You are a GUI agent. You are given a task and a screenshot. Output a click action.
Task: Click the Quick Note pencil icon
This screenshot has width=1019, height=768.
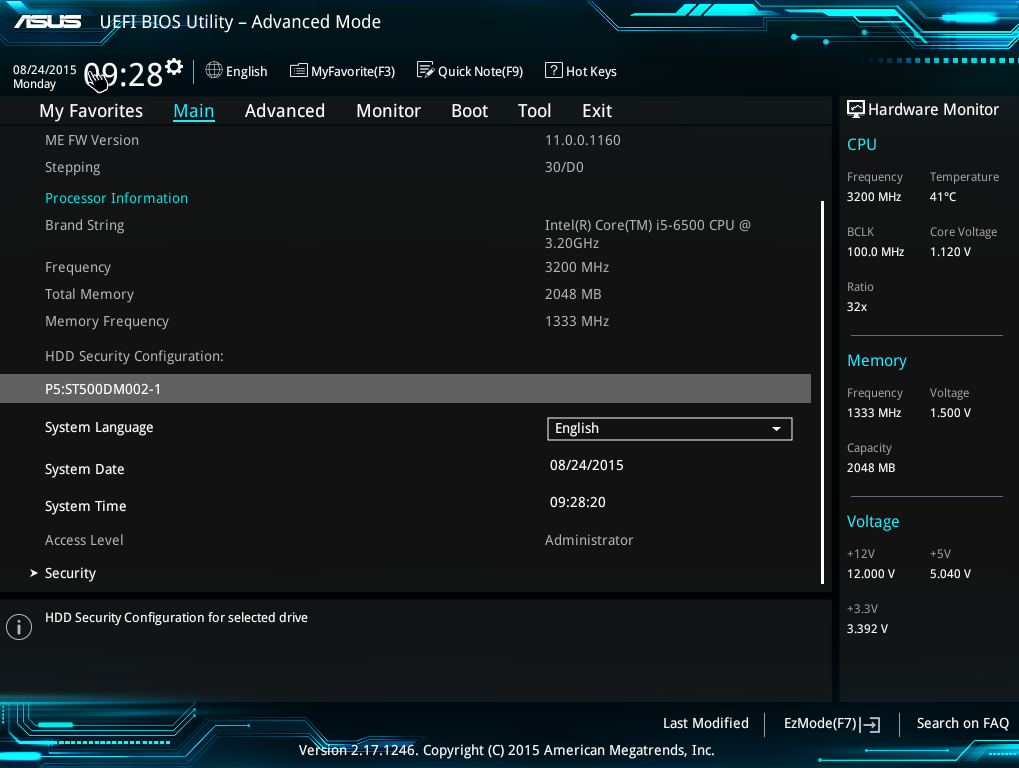[425, 70]
